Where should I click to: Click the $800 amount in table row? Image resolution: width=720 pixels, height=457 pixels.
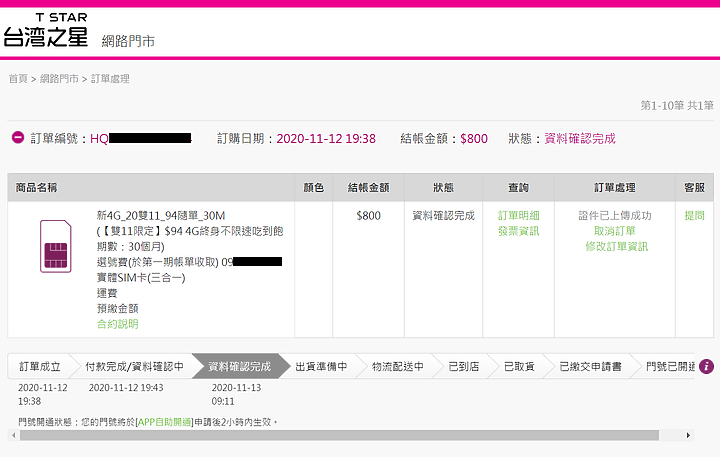pyautogui.click(x=368, y=215)
